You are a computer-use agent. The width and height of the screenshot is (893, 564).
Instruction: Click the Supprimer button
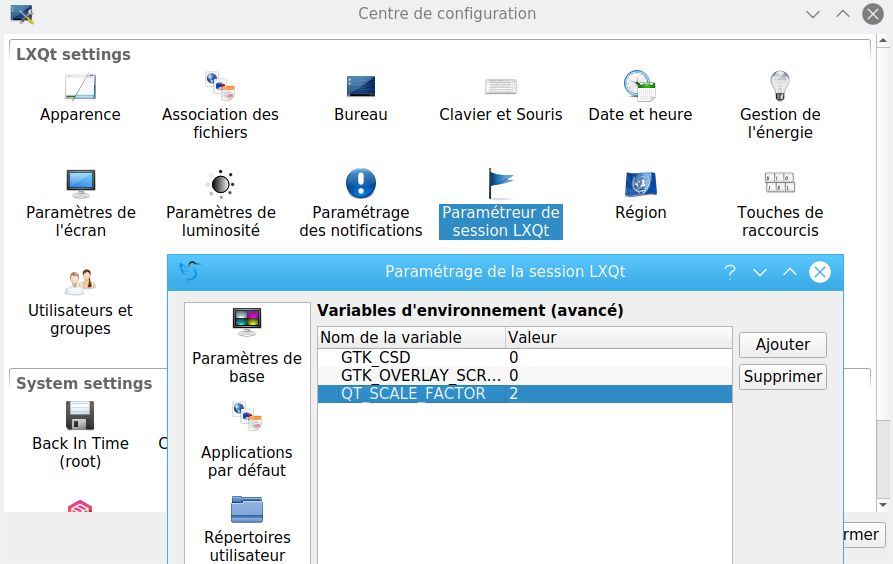(783, 377)
